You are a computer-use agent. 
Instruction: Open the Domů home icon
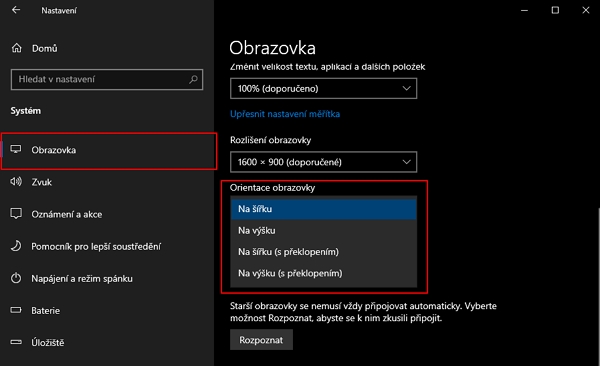click(x=16, y=48)
